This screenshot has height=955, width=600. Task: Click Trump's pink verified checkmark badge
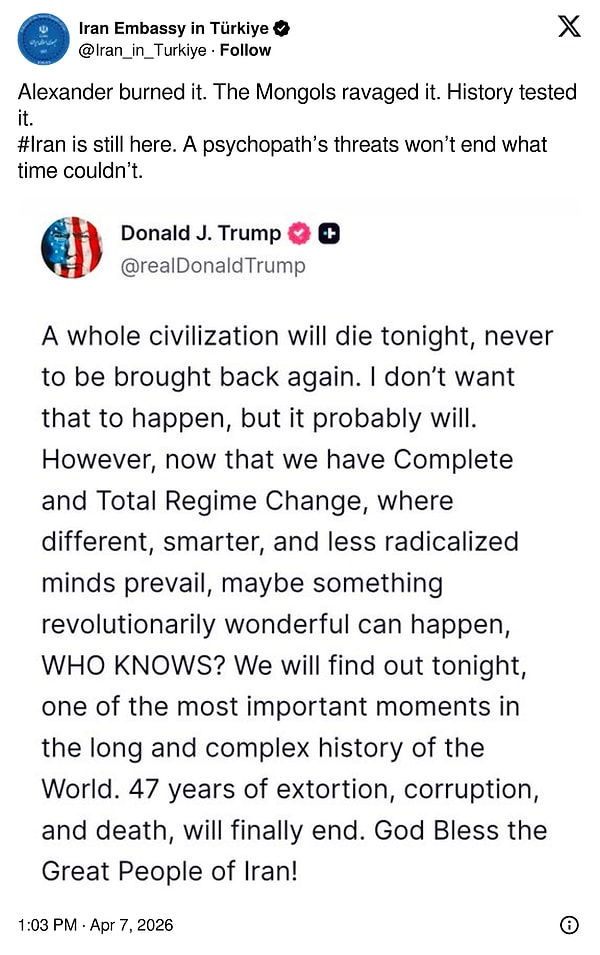(299, 234)
